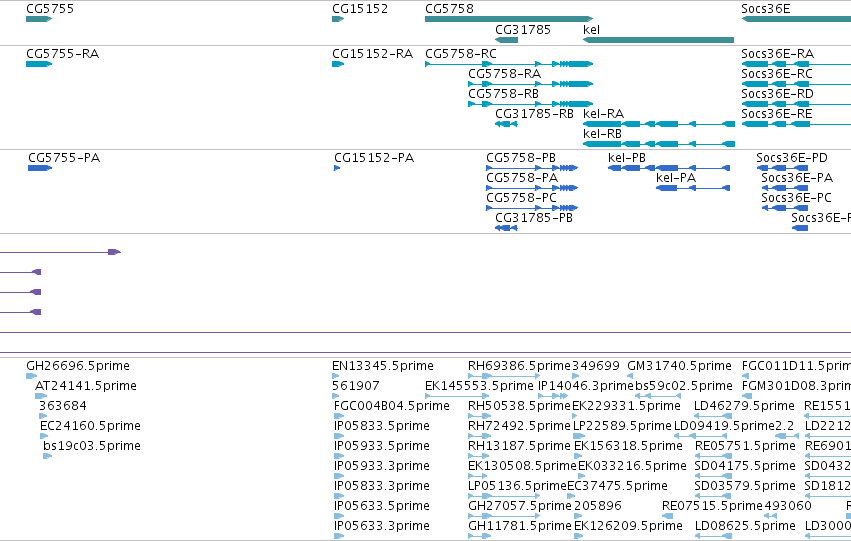Select the GH26696.5prime EST feature
This screenshot has width=851, height=541.
pyautogui.click(x=31, y=375)
